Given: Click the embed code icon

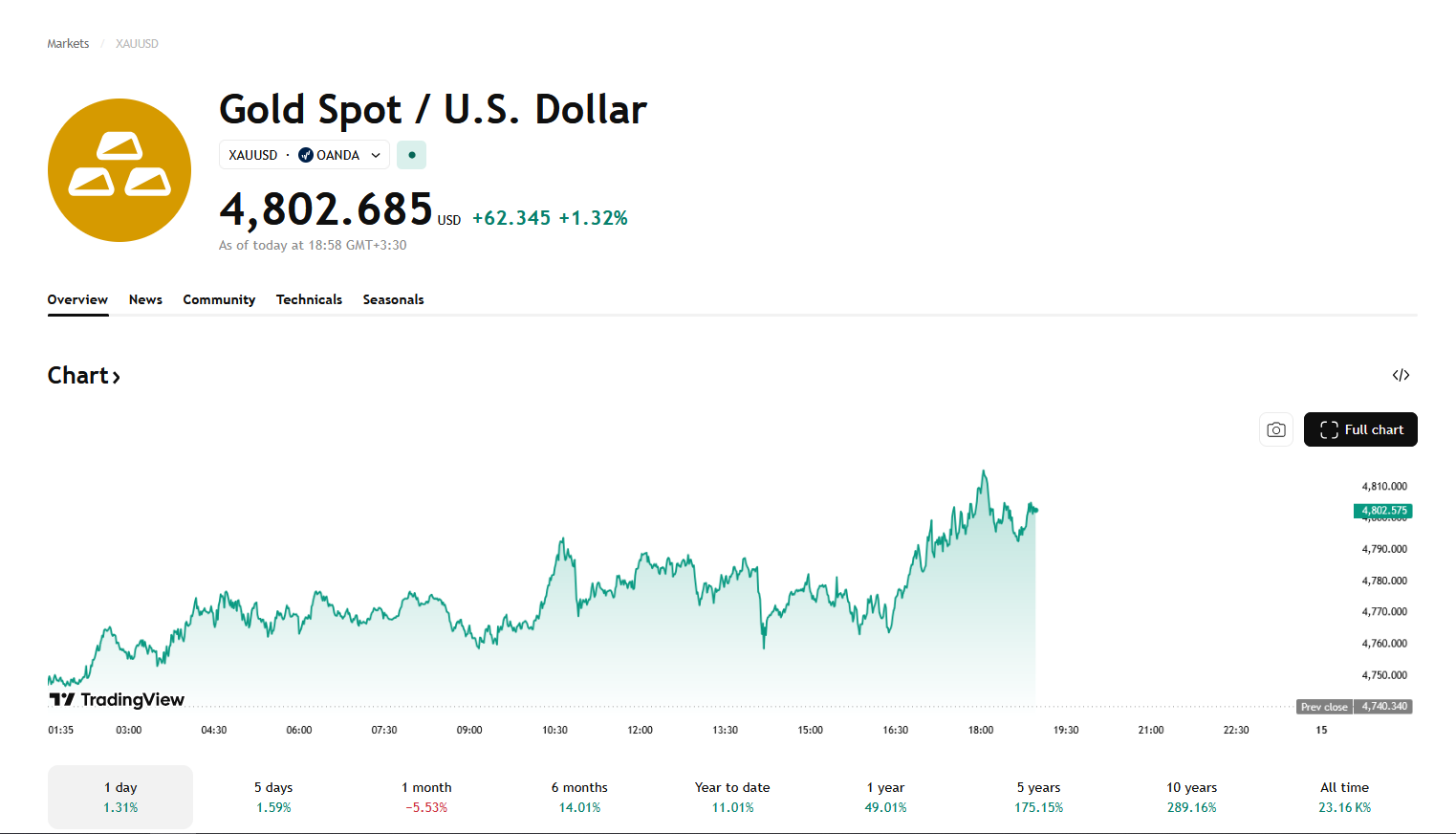Looking at the screenshot, I should click(1401, 375).
